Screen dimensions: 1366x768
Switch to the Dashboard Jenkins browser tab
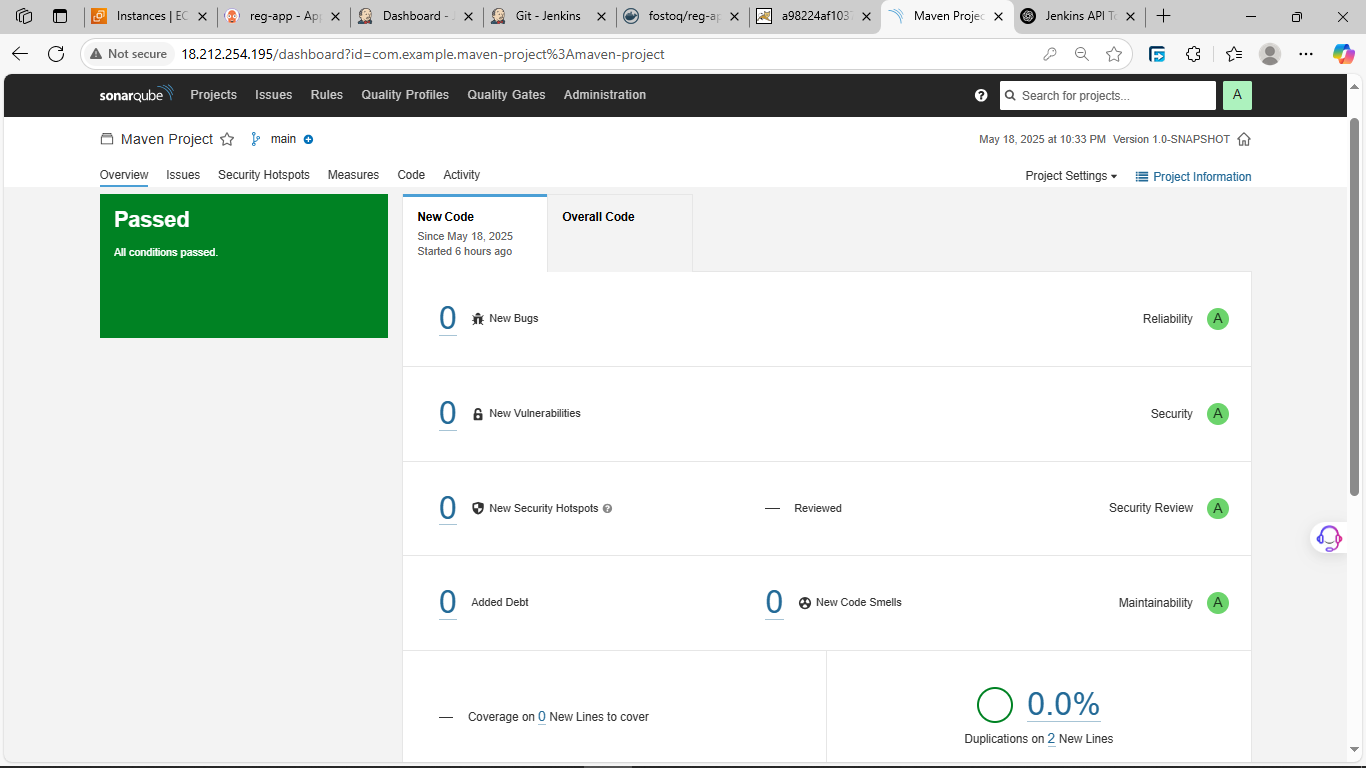(417, 16)
